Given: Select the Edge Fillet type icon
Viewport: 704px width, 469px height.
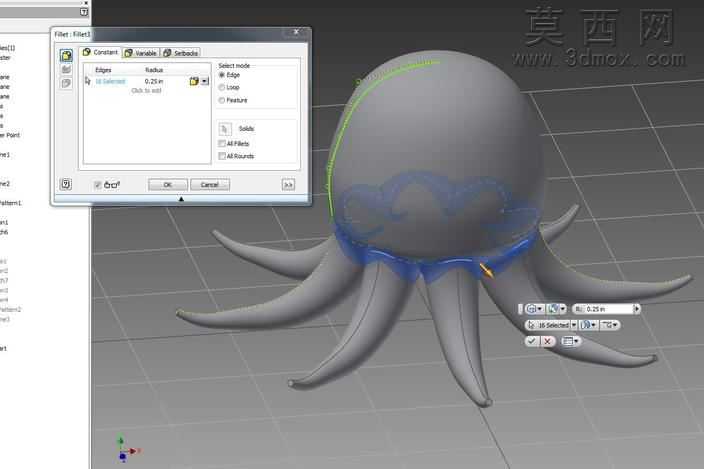Looking at the screenshot, I should pyautogui.click(x=66, y=56).
